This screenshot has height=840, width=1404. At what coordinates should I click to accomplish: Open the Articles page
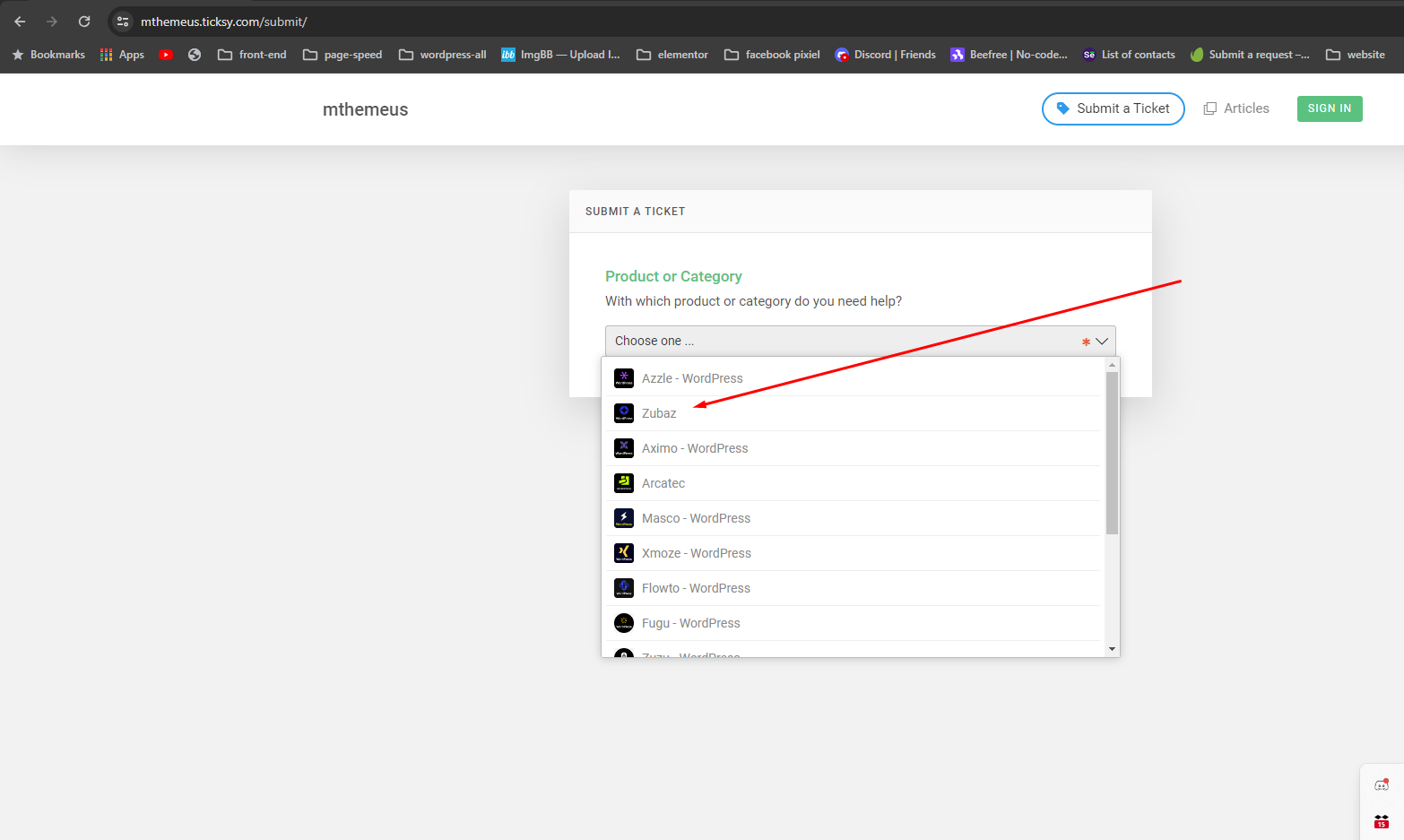pyautogui.click(x=1236, y=108)
